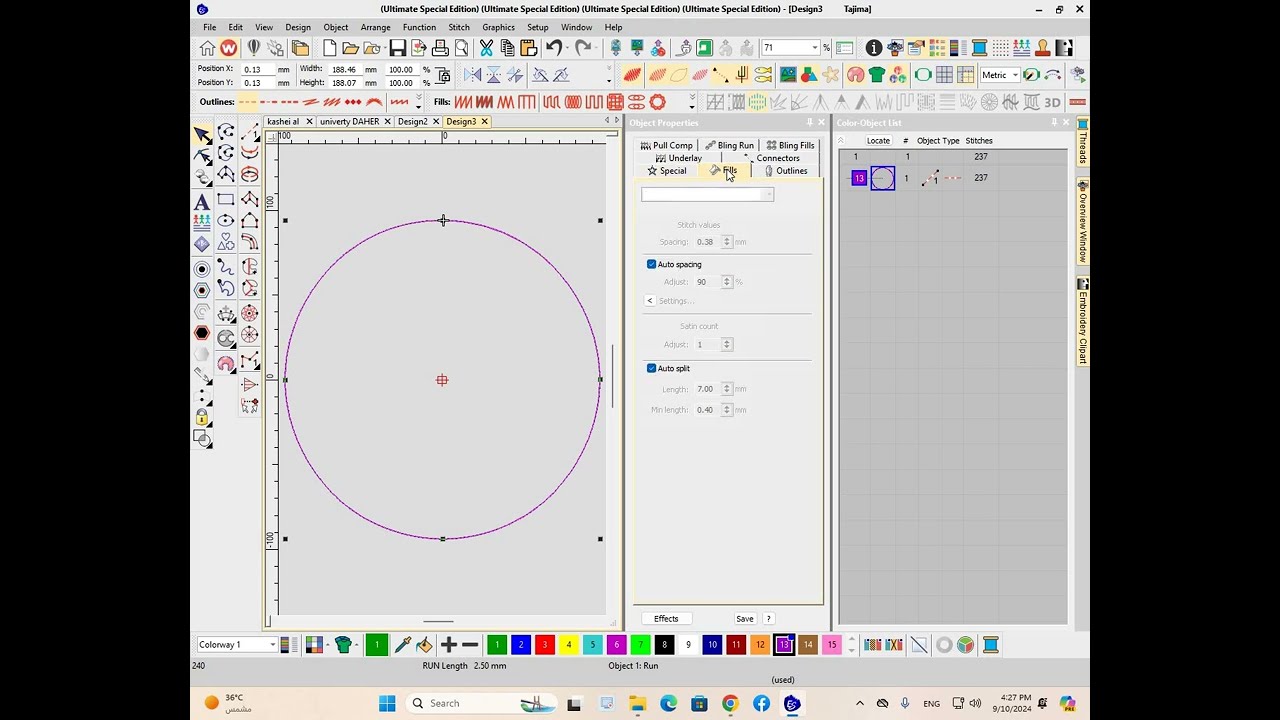Select color swatch 10 dark blue in palette
Screen dimensions: 1280x720
712,645
